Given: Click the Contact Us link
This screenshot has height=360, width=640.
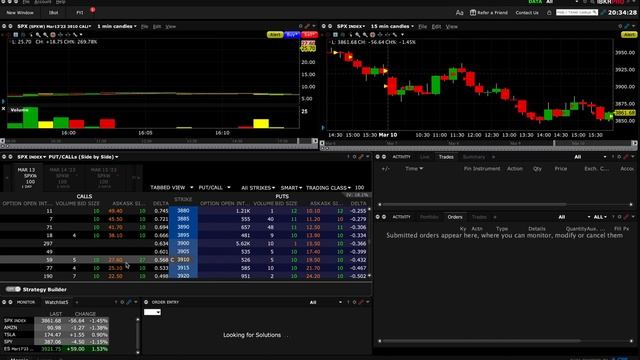Looking at the screenshot, I should click(x=527, y=13).
